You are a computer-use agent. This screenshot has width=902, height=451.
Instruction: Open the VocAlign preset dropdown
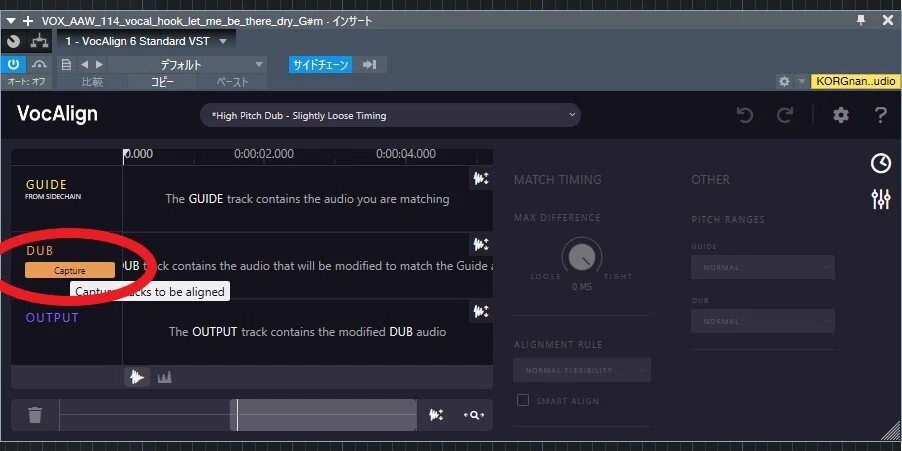pyautogui.click(x=390, y=116)
